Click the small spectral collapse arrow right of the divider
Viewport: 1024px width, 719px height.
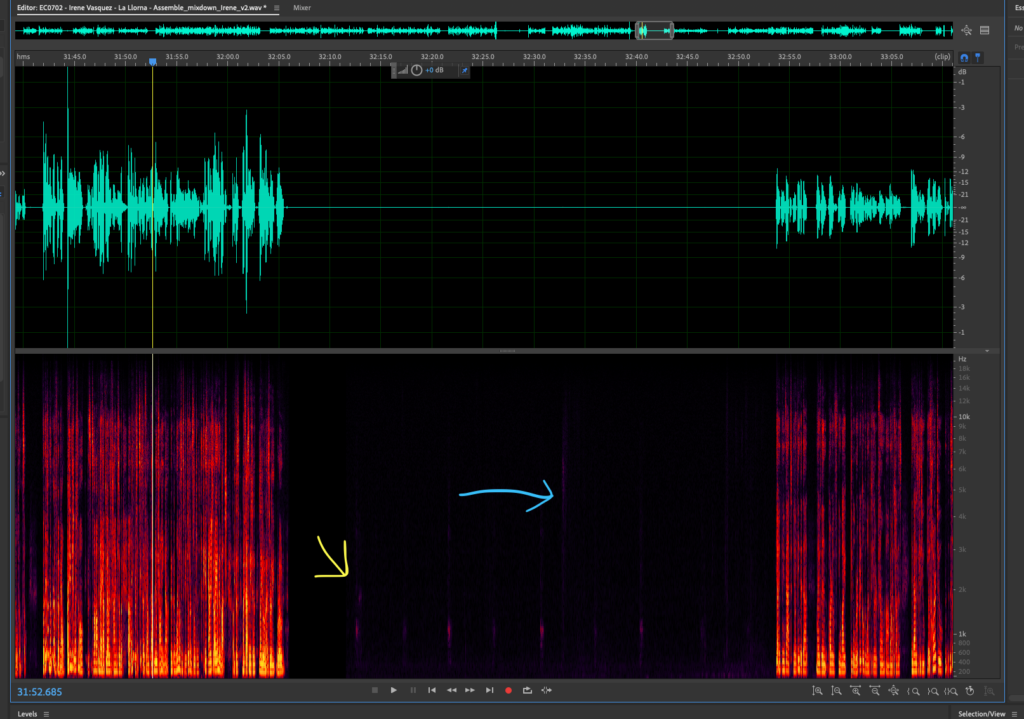987,351
